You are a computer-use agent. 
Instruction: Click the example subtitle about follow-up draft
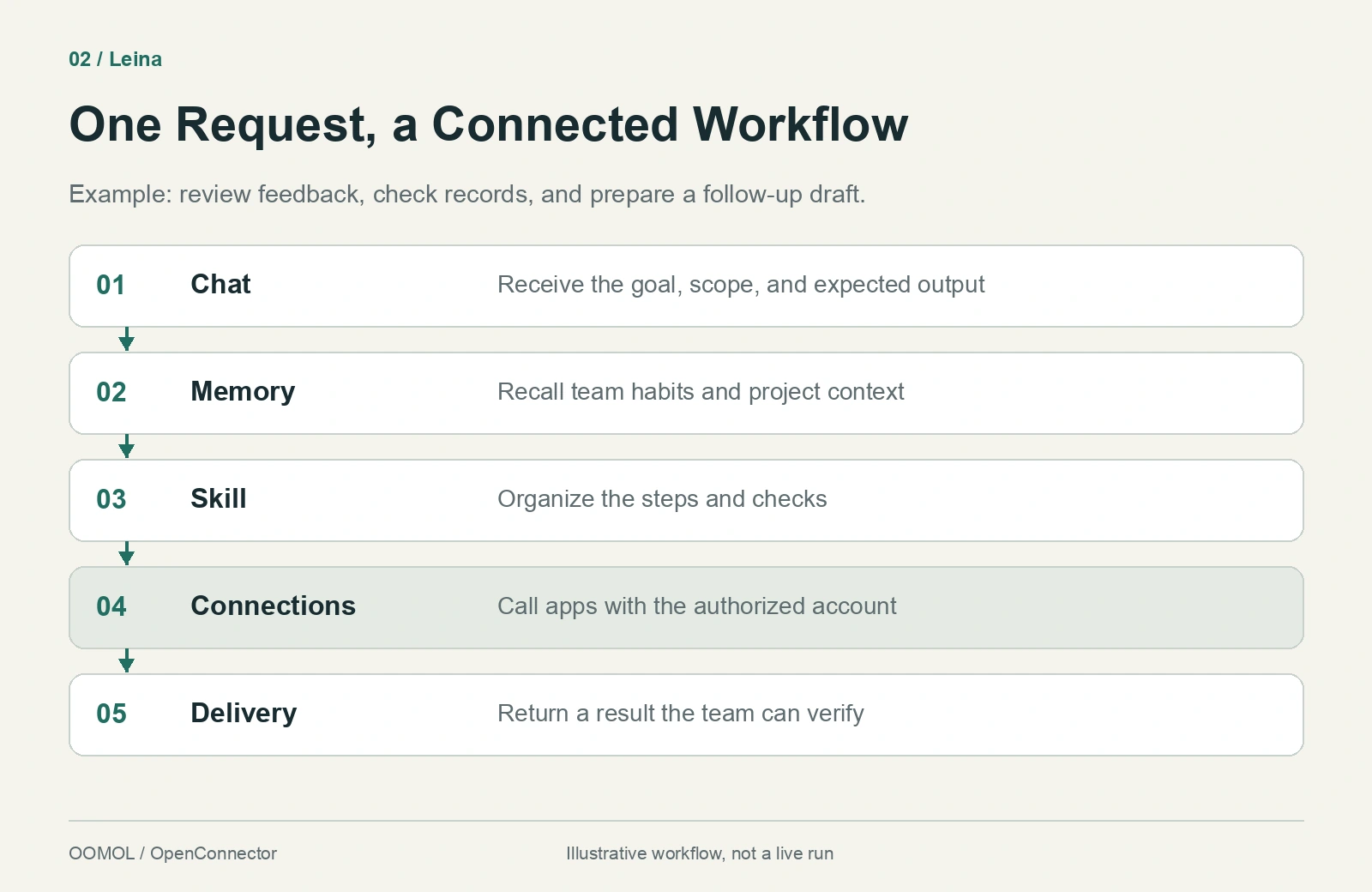(467, 195)
